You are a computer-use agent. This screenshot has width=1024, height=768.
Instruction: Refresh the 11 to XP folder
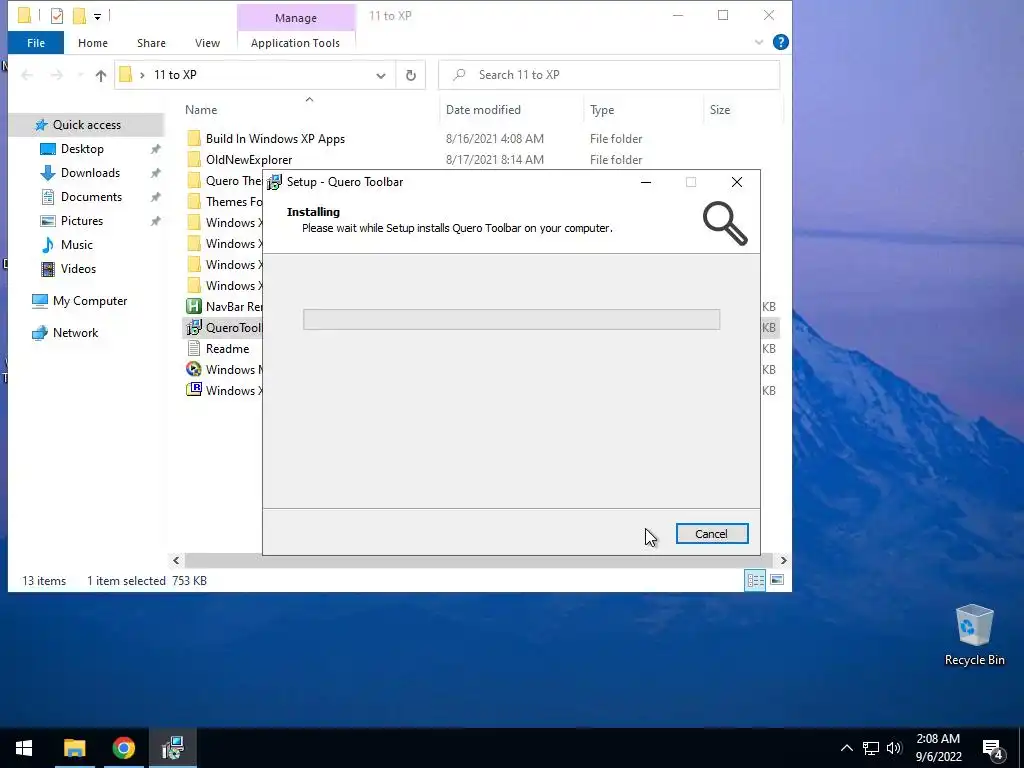point(411,75)
